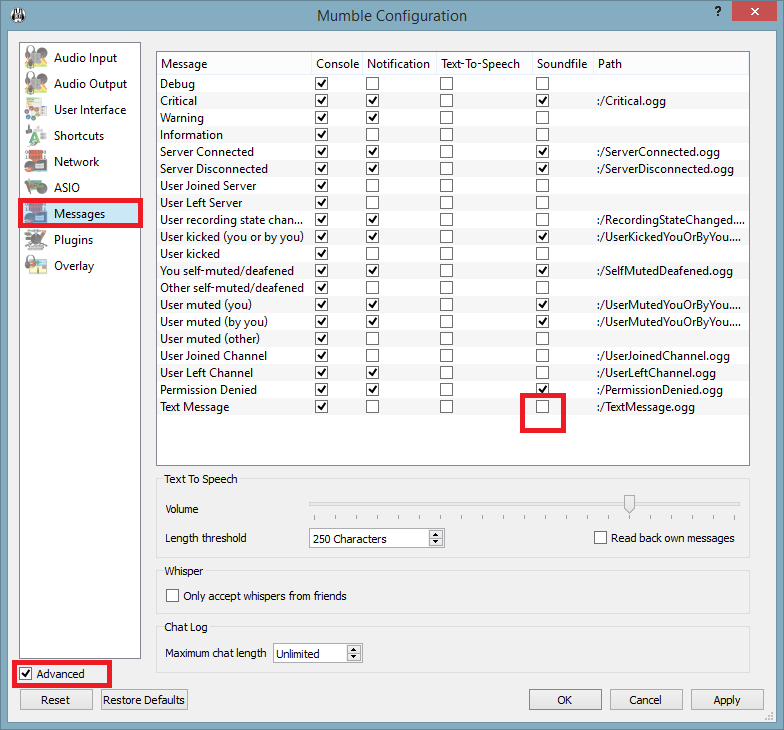Uncheck Soundfile for User muted (by you)

click(542, 322)
